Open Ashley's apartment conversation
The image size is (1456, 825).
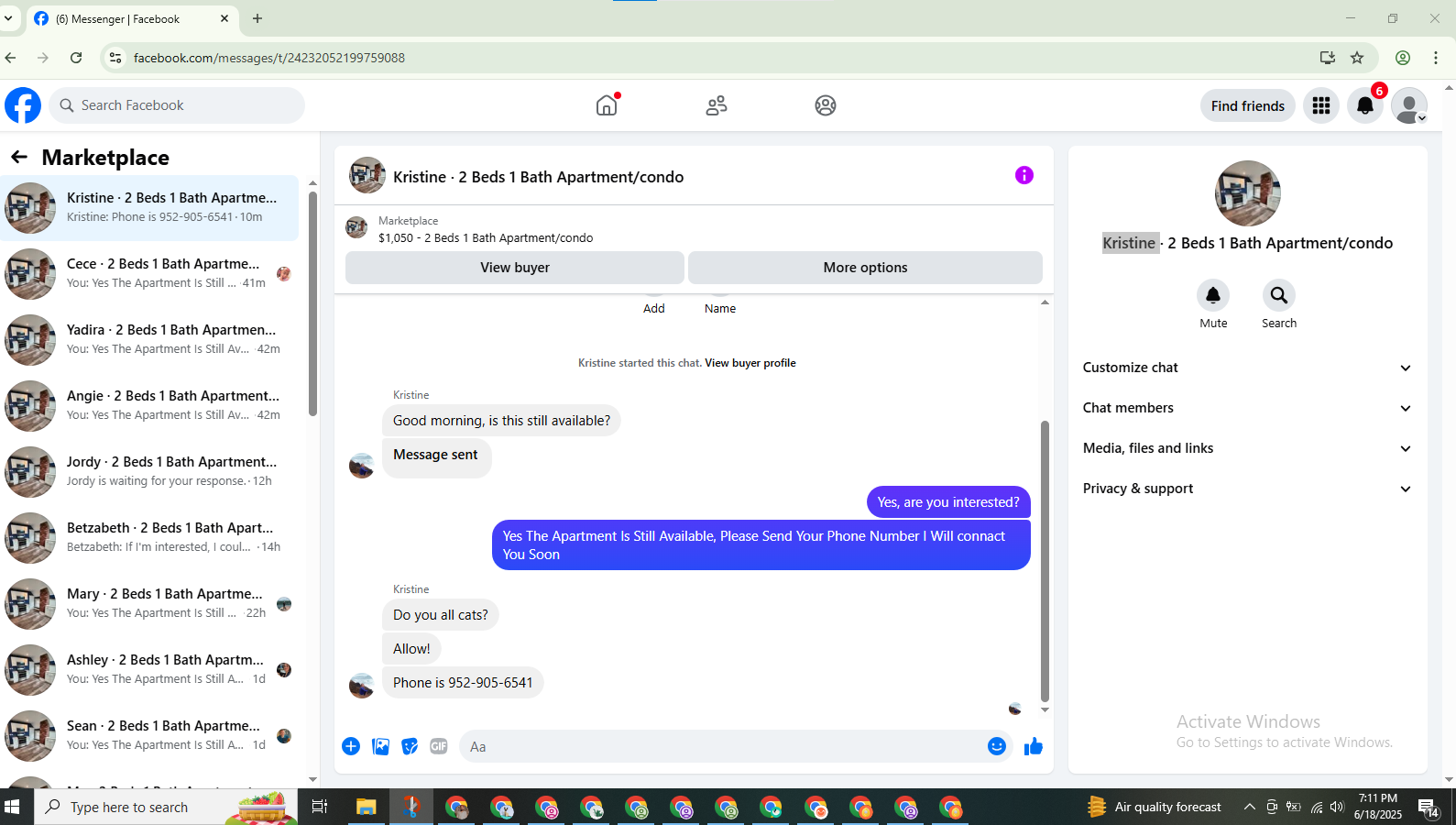click(149, 670)
